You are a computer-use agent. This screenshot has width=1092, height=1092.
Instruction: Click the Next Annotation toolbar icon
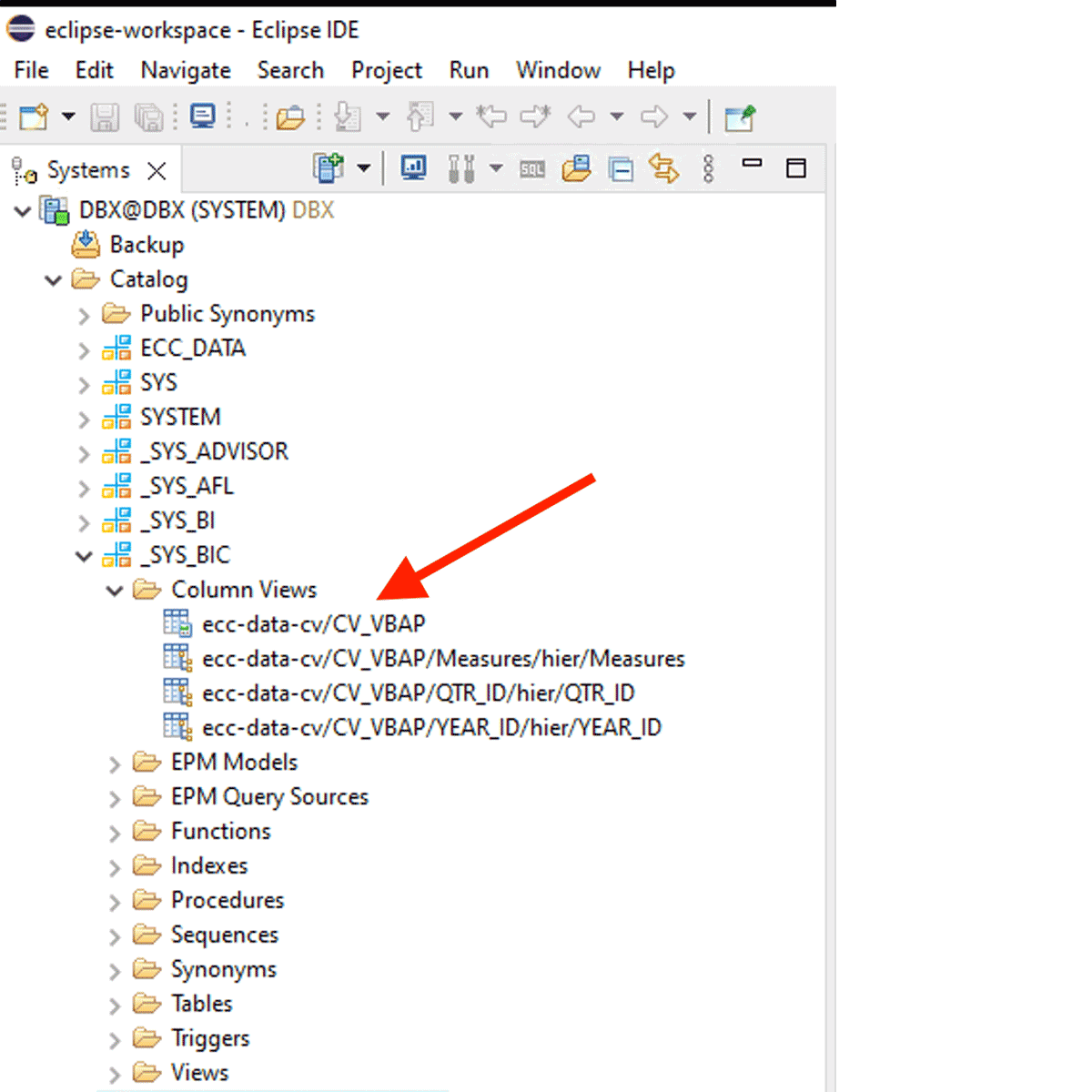[348, 116]
